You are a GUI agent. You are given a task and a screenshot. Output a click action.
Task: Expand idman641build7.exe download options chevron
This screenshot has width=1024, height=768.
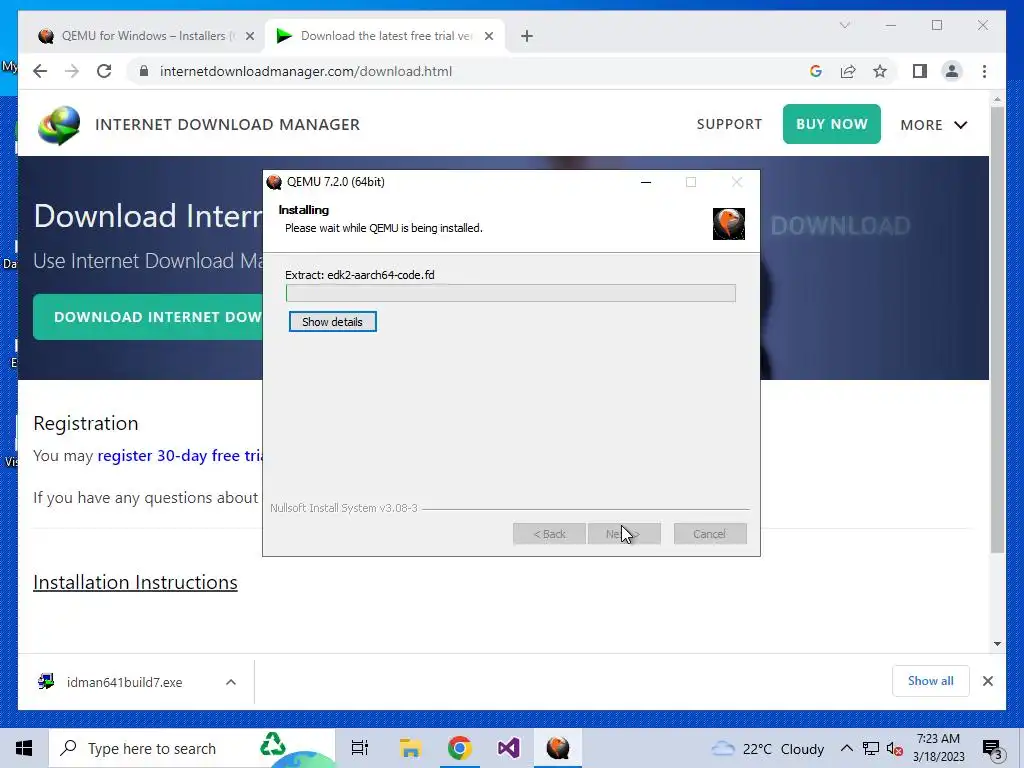point(231,682)
